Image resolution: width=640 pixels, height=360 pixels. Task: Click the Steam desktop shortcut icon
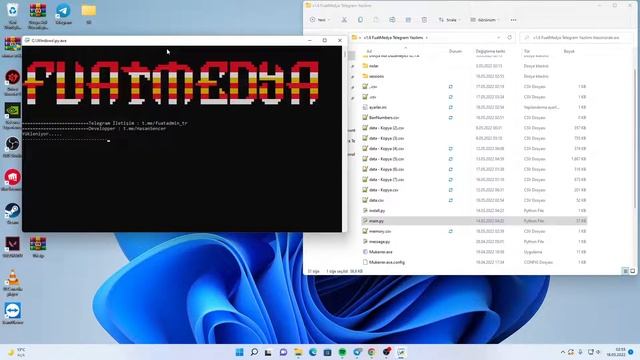[x=12, y=213]
